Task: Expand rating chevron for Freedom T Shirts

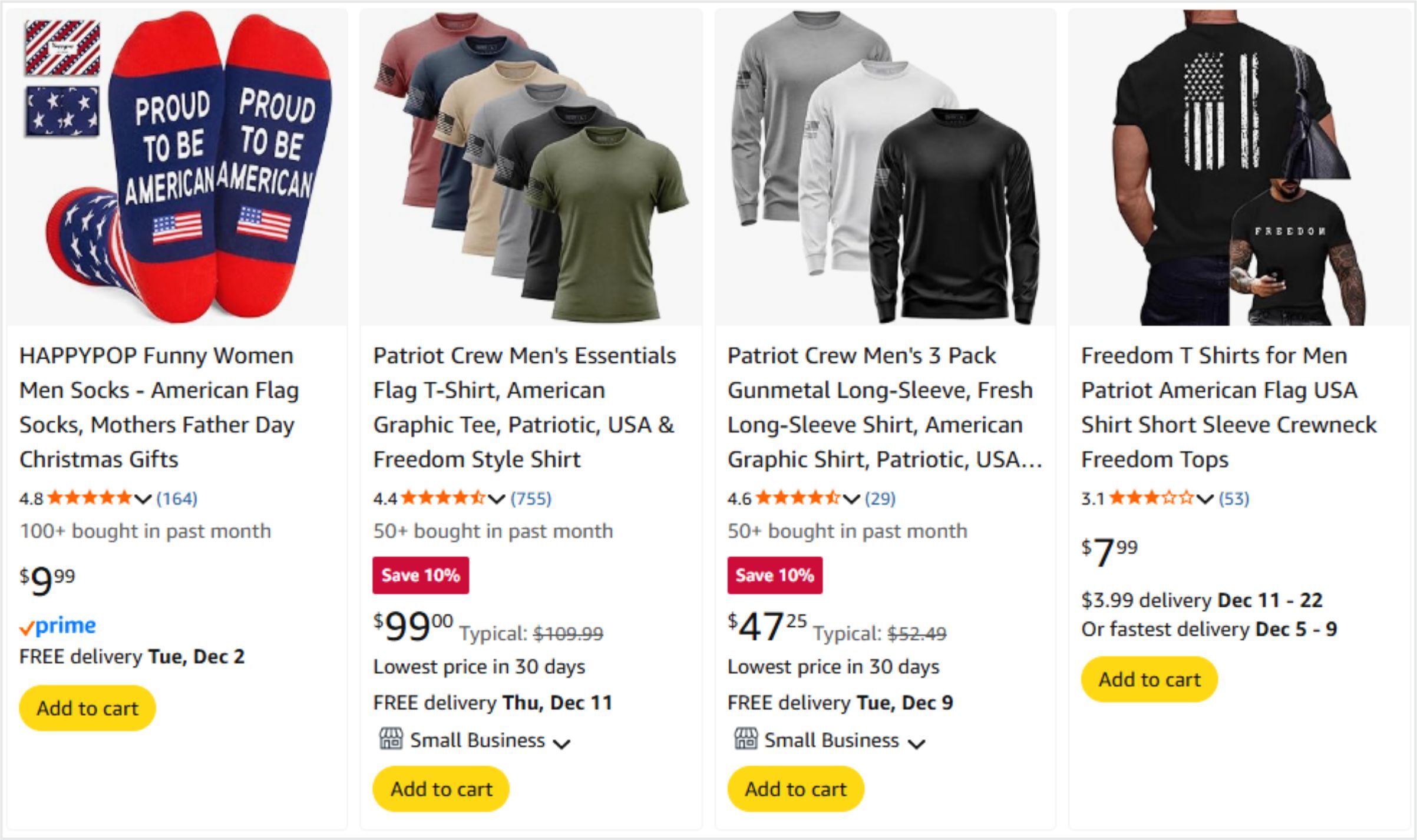Action: coord(1205,500)
